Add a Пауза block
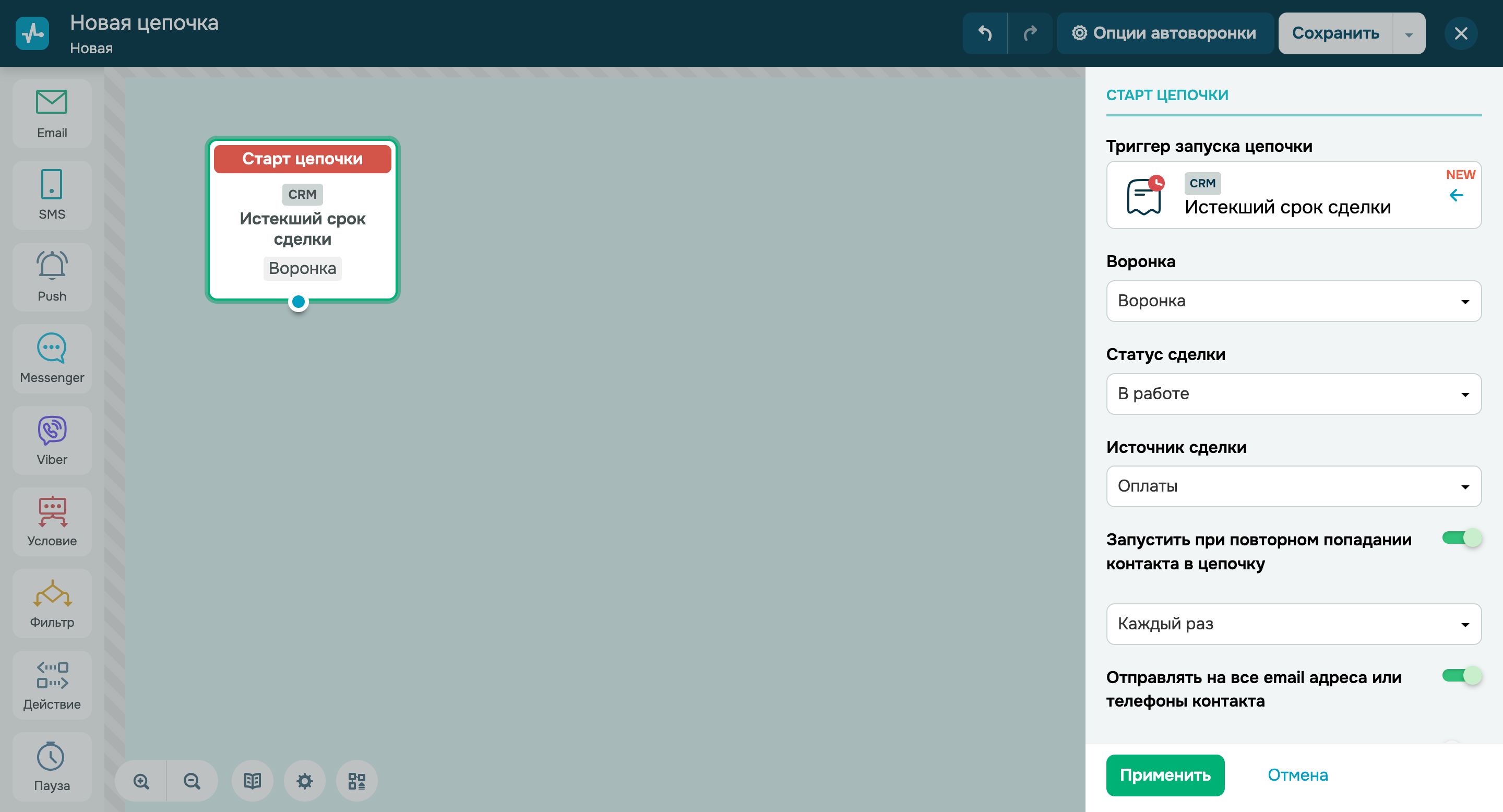 click(51, 766)
